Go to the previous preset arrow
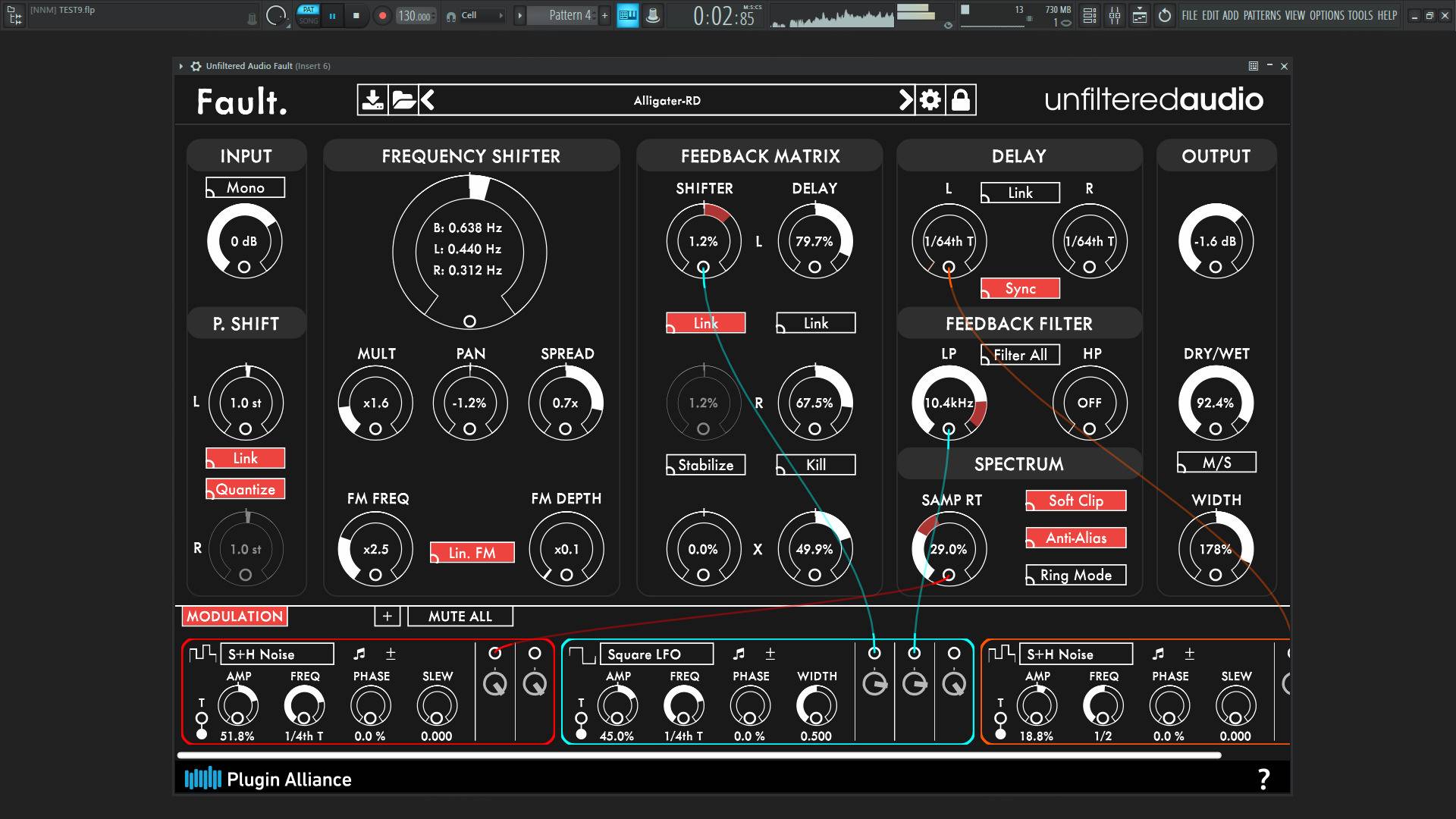This screenshot has width=1456, height=819. tap(428, 100)
